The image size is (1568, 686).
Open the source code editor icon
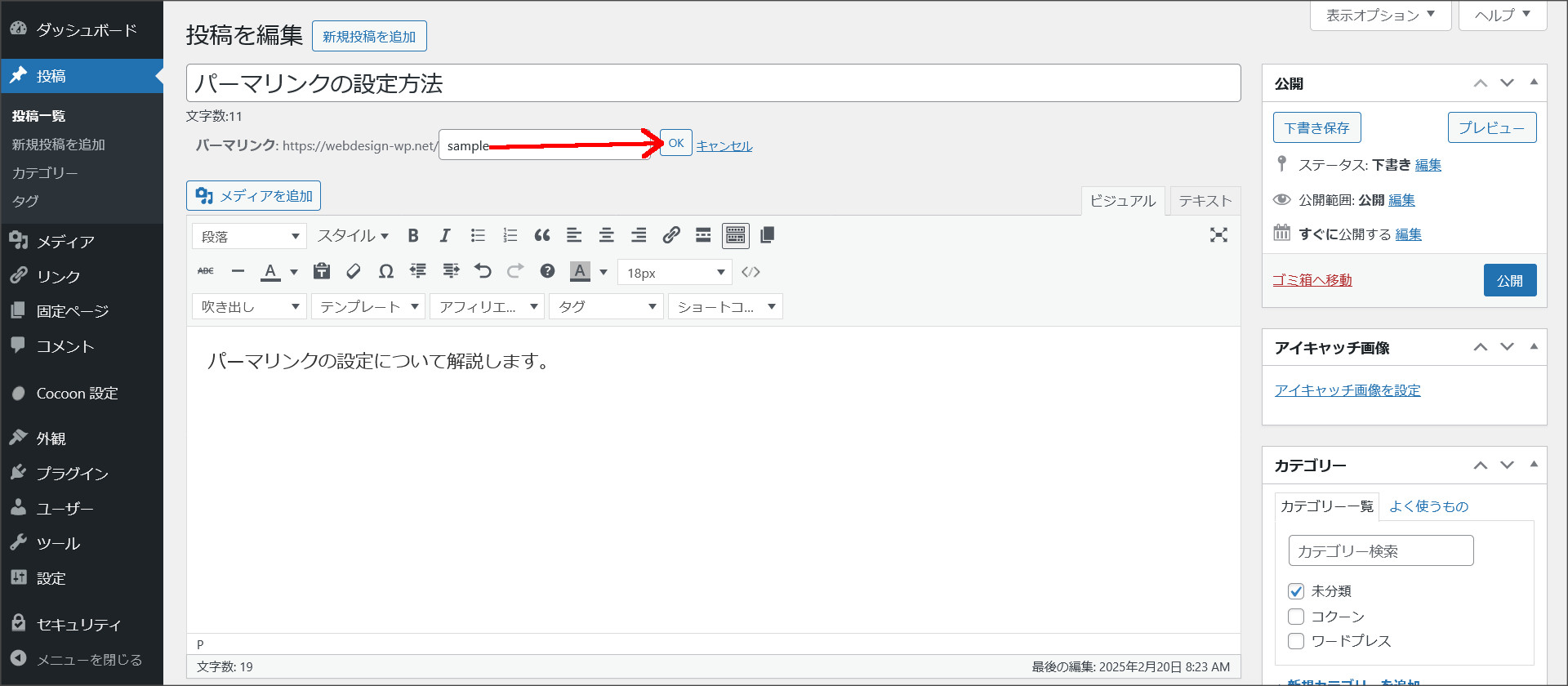click(x=751, y=272)
